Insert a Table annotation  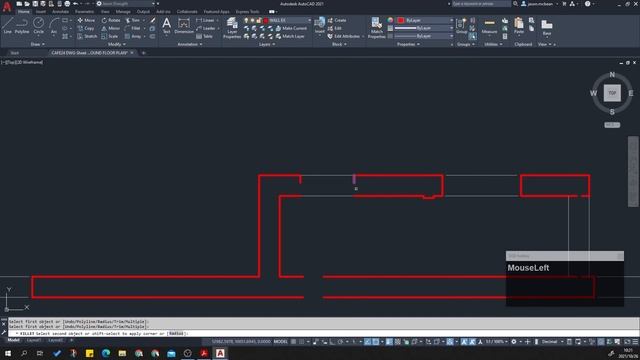coord(204,36)
